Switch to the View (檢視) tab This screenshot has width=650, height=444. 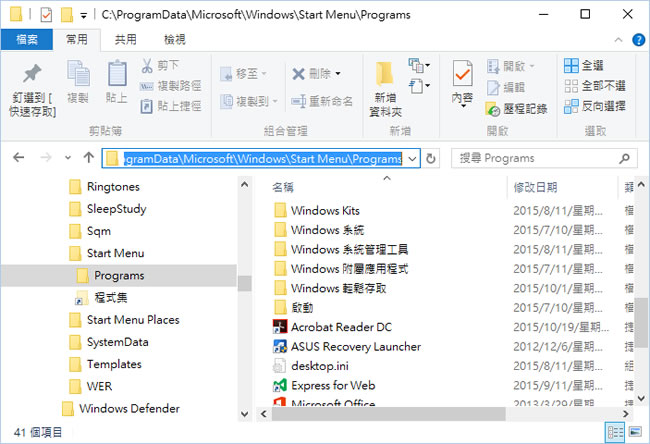point(175,39)
